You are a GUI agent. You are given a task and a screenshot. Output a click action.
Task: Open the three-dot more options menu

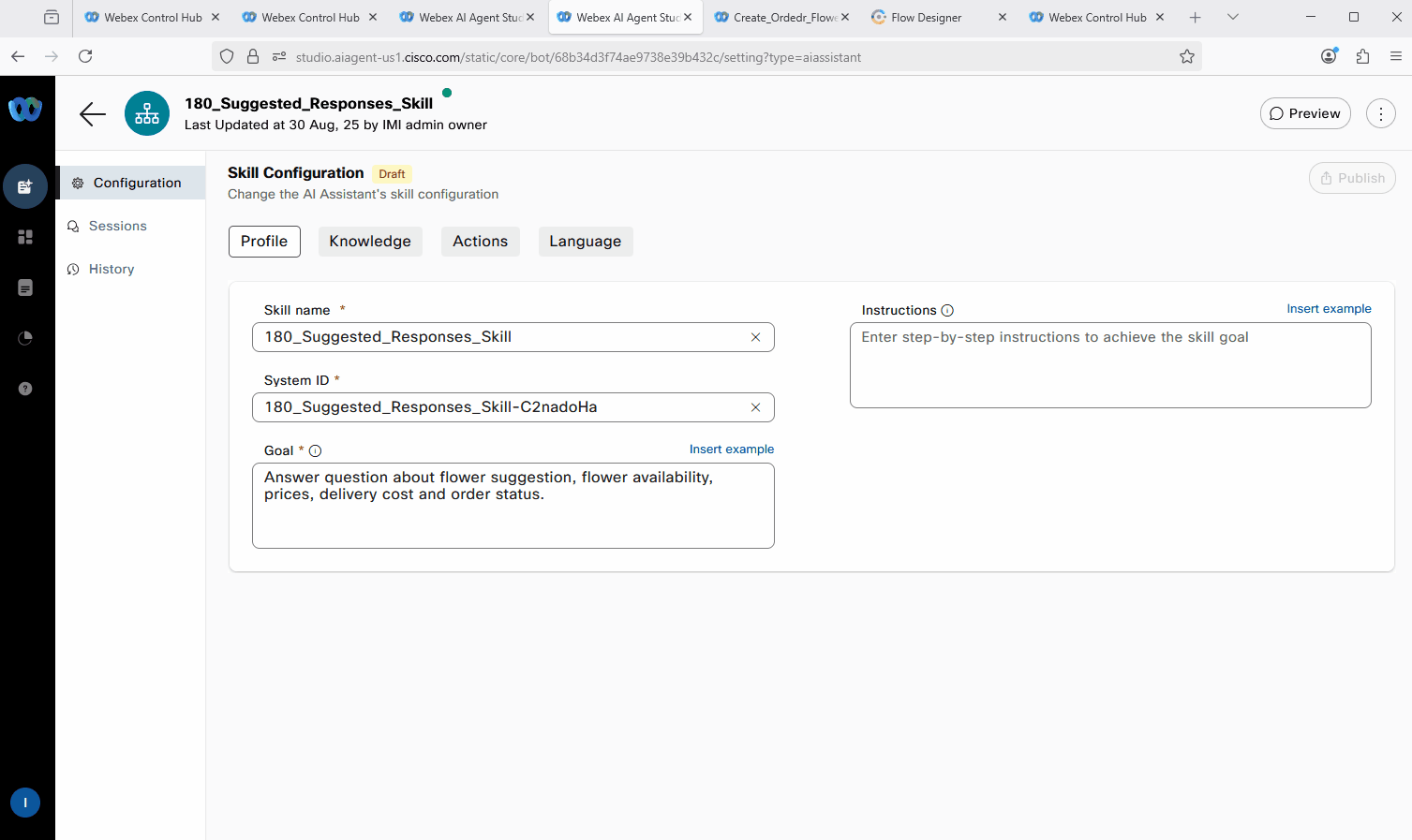pos(1380,114)
